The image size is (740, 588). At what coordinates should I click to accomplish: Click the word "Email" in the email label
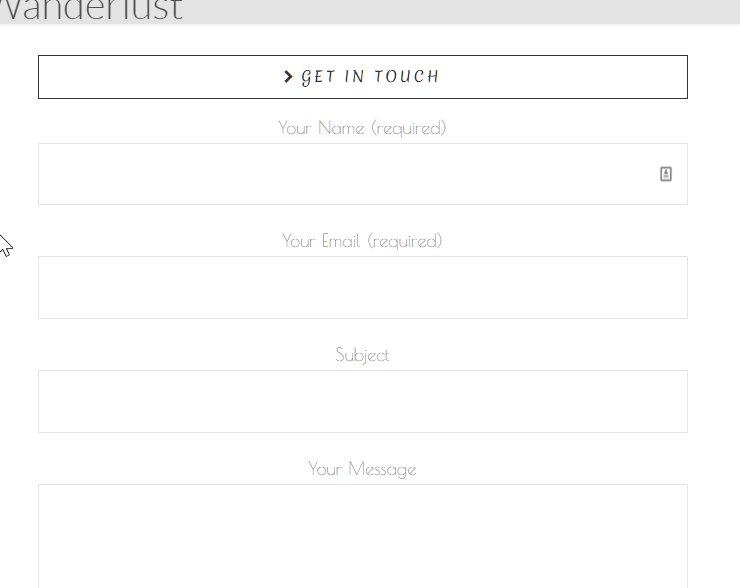point(341,241)
